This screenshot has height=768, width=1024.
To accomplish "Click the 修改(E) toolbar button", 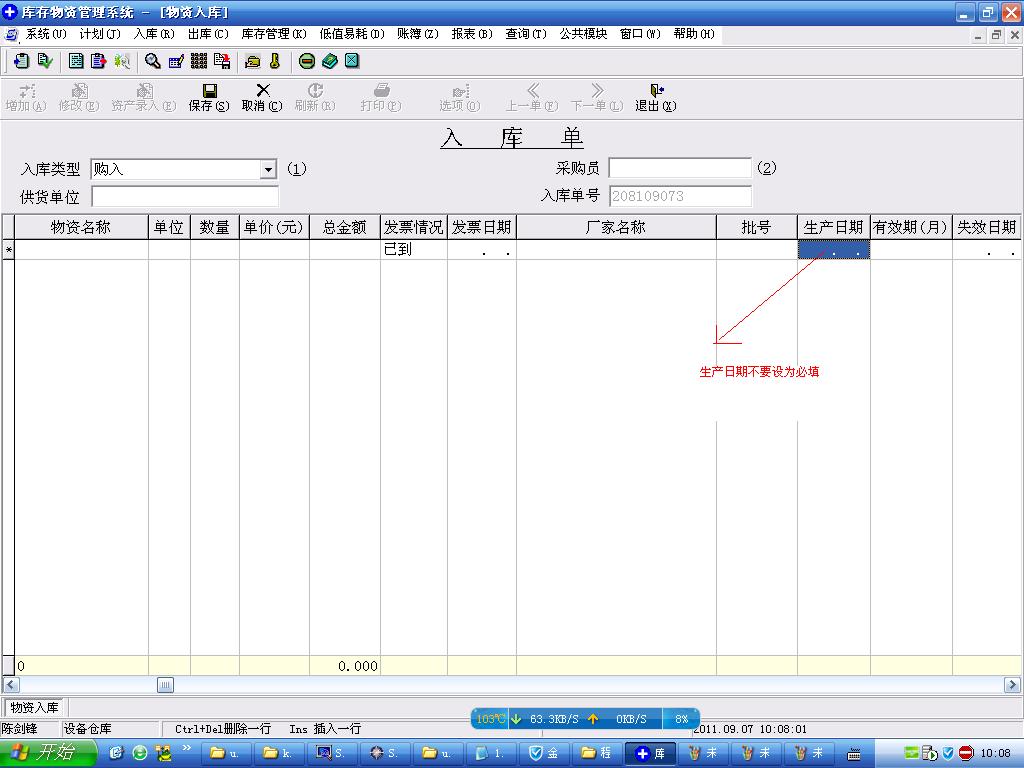I will click(79, 97).
